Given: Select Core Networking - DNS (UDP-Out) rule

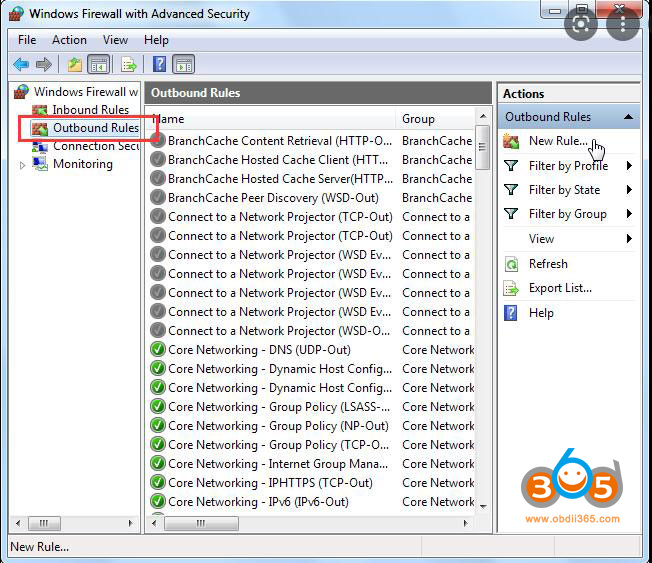Looking at the screenshot, I should point(259,350).
